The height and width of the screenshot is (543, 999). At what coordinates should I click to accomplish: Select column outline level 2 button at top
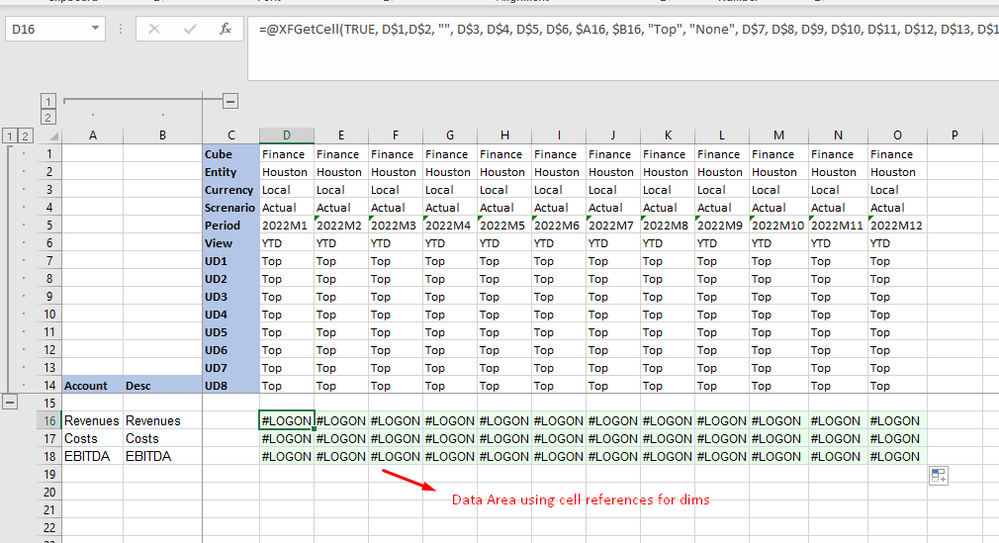click(48, 117)
